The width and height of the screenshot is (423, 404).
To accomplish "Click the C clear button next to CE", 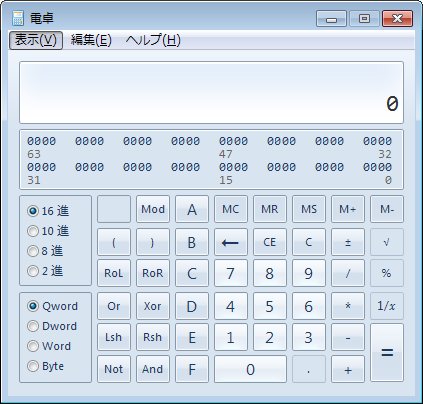I will coord(309,242).
